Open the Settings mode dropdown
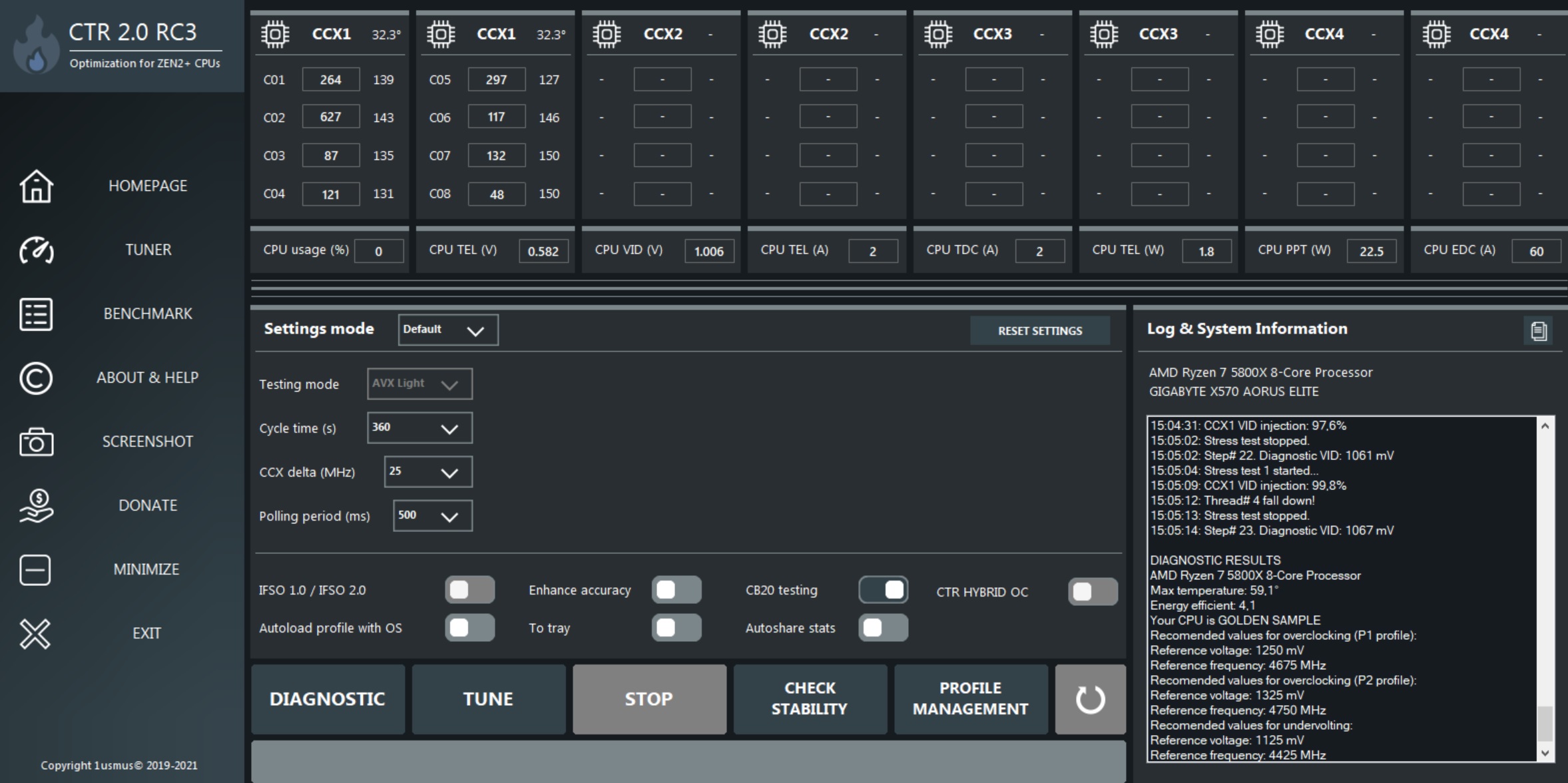1568x783 pixels. click(x=448, y=330)
